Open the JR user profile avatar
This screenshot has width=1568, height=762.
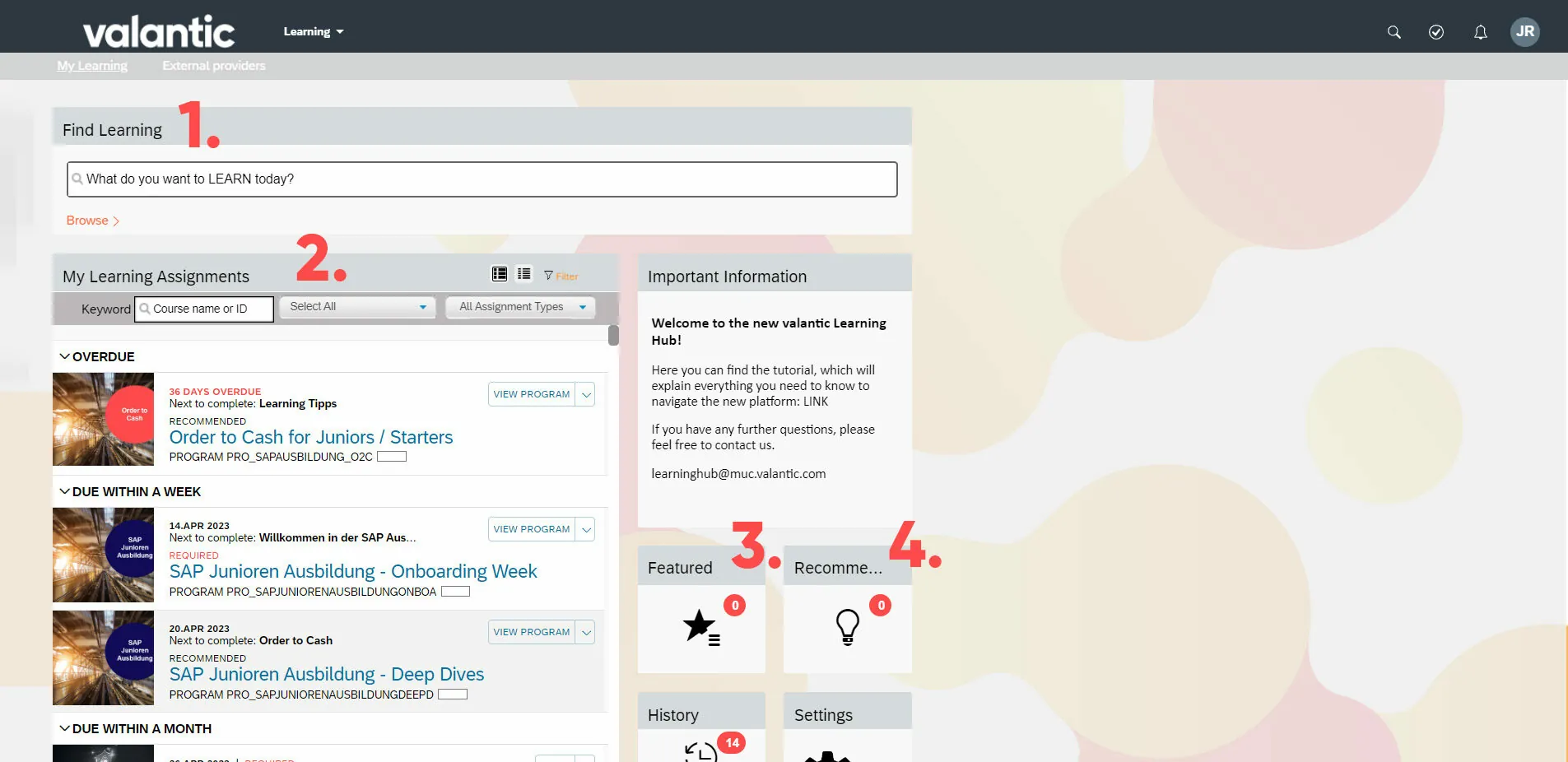click(x=1525, y=31)
